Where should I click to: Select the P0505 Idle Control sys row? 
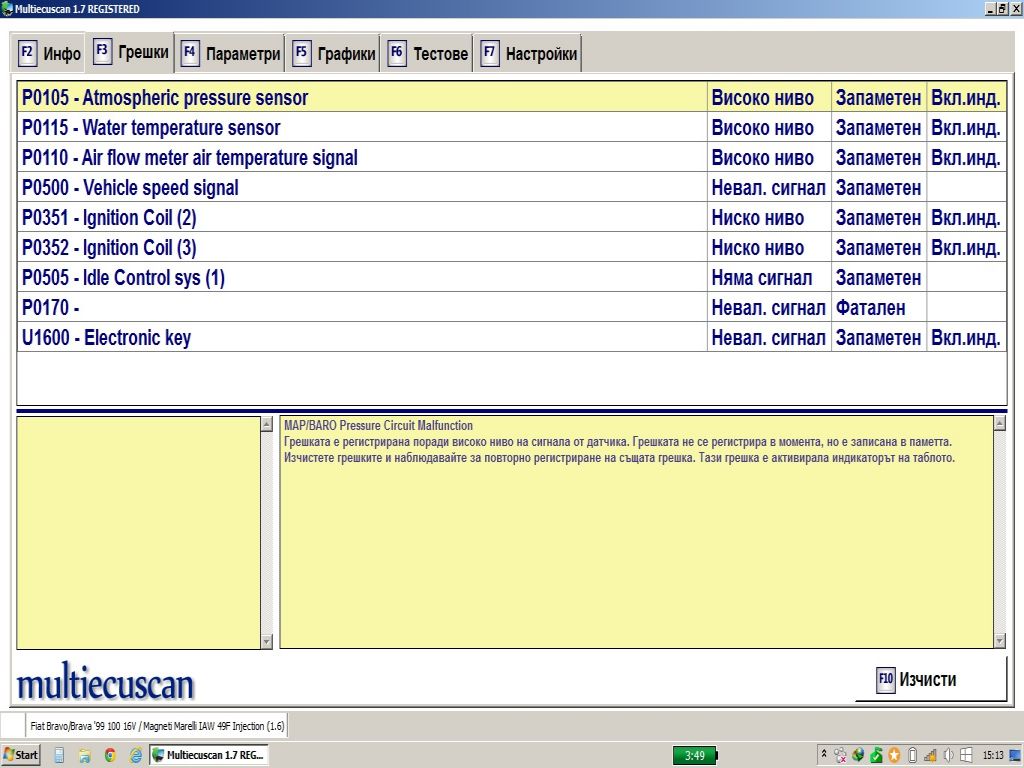(360, 278)
